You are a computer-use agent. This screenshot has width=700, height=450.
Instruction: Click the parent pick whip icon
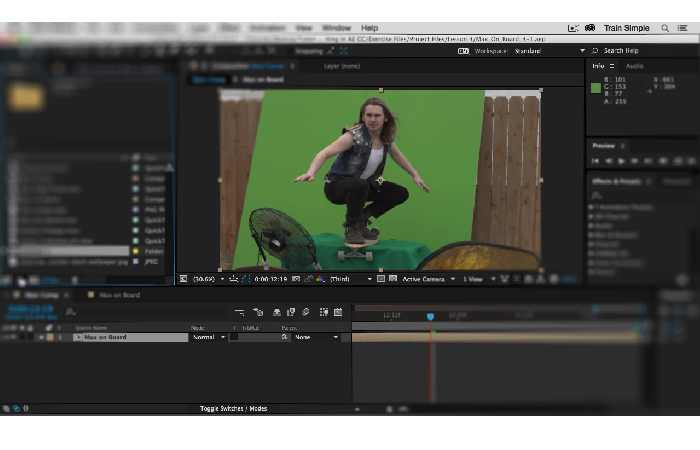tap(284, 338)
